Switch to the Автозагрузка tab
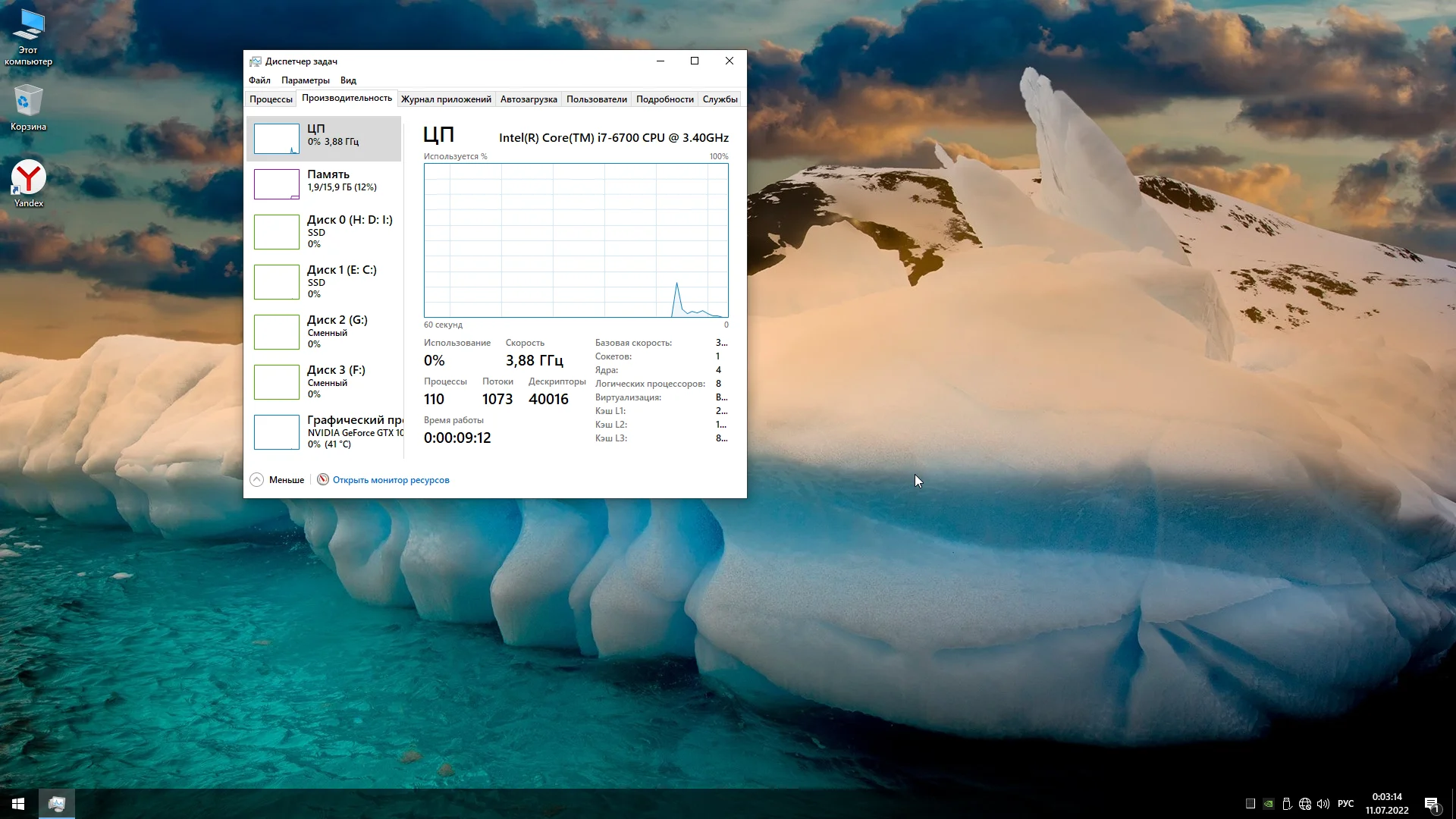 [529, 99]
